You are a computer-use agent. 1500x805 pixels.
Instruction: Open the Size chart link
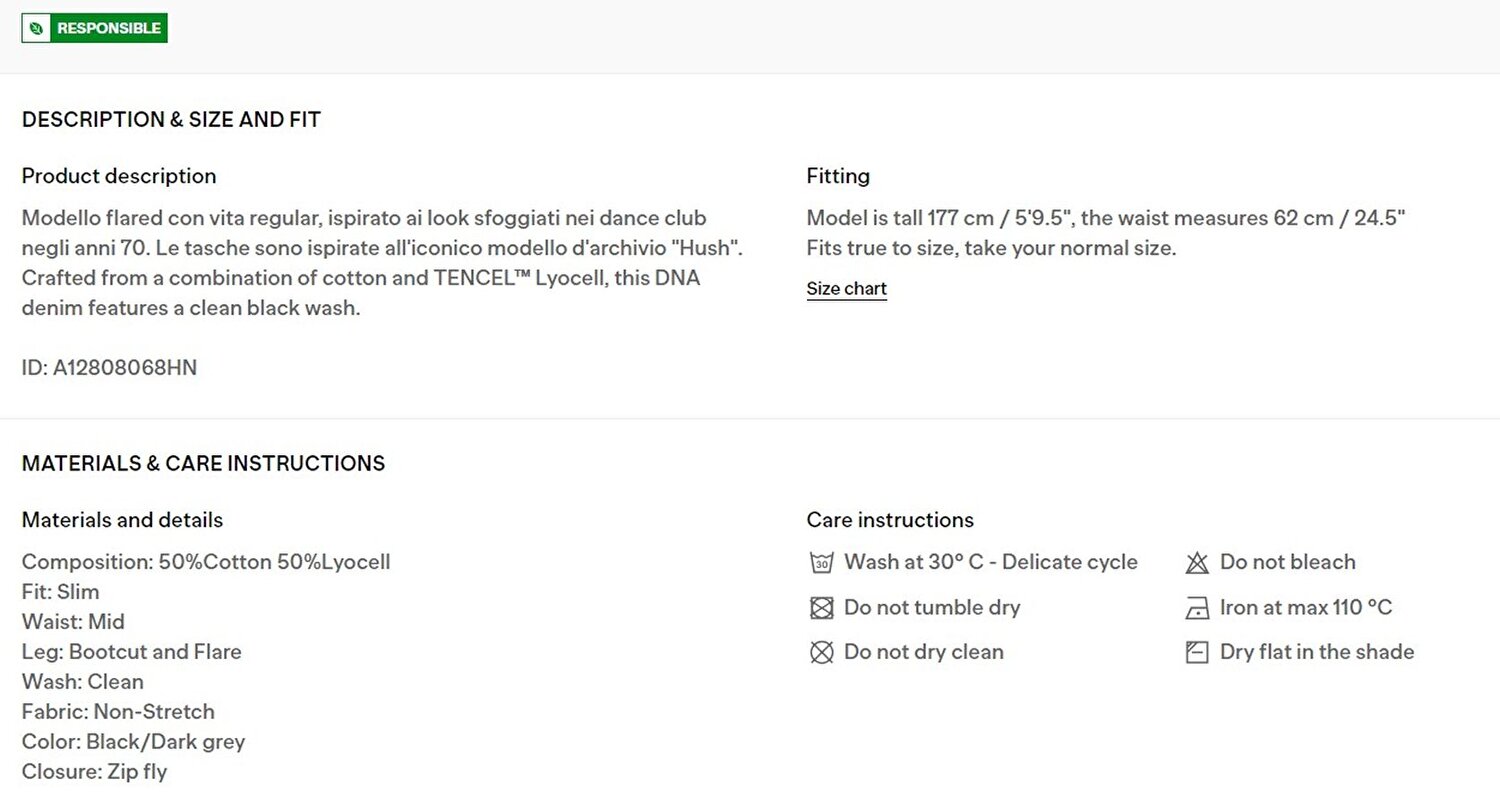point(847,289)
